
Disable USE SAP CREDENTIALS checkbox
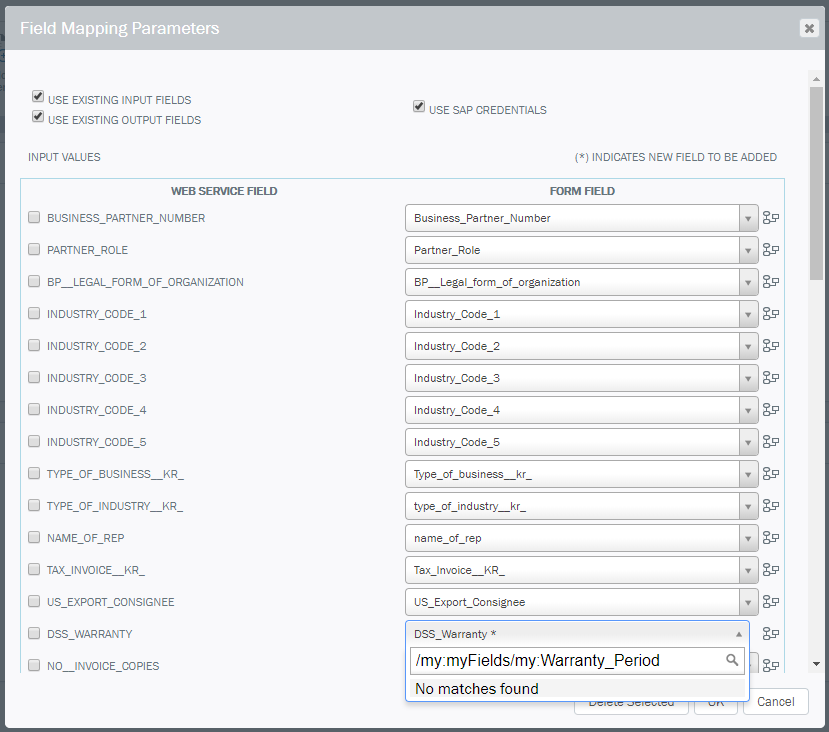tap(418, 106)
